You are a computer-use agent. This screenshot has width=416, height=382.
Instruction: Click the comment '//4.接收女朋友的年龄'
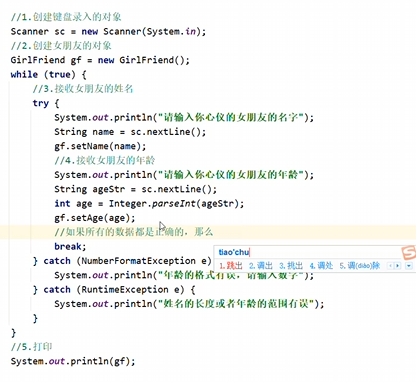point(105,160)
